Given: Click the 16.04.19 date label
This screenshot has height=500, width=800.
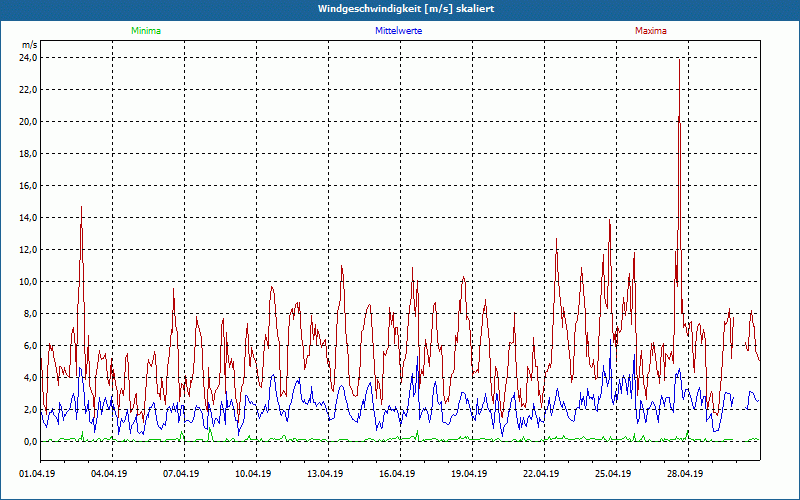Looking at the screenshot, I should (x=396, y=473).
